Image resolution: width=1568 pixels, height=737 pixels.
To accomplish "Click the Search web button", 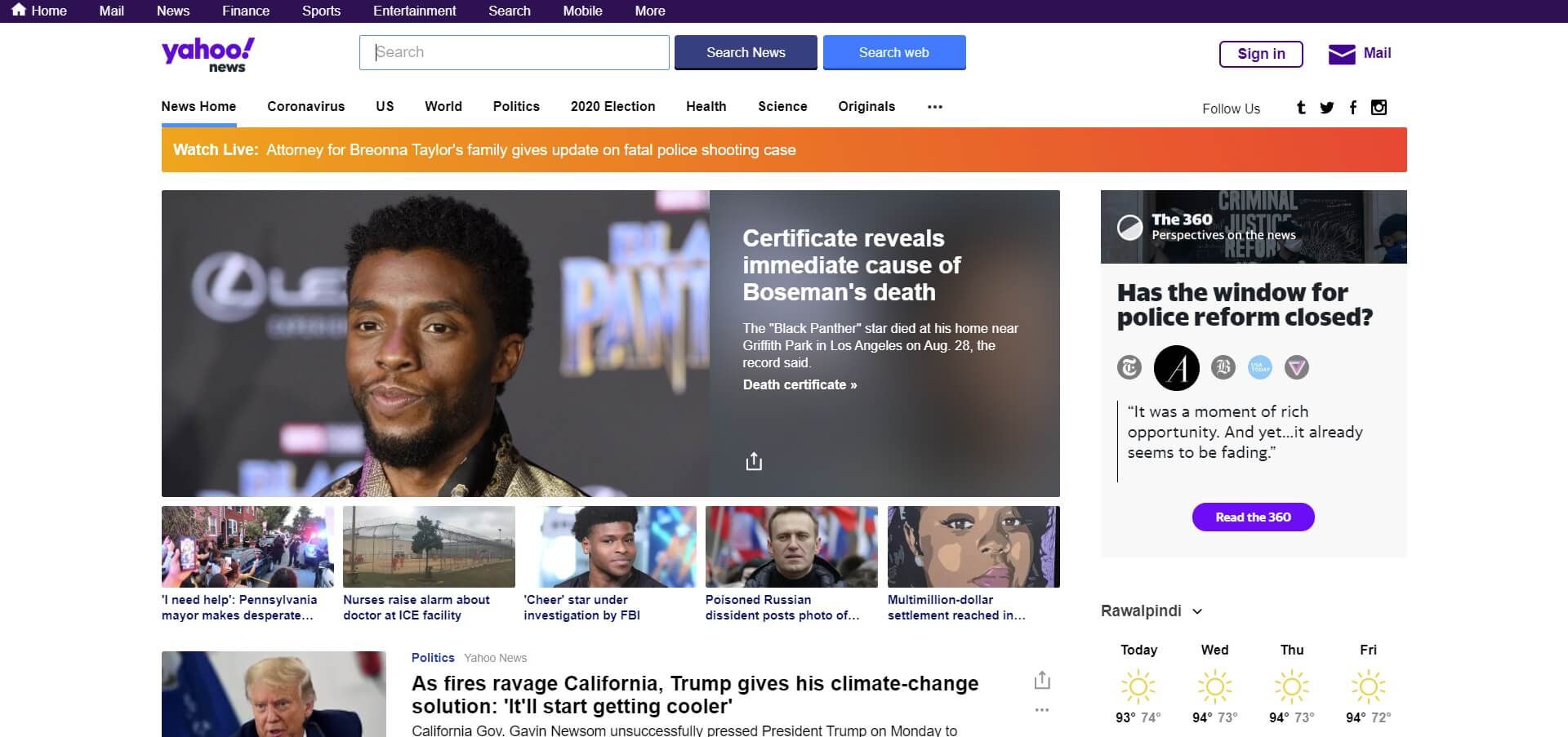I will pos(894,52).
